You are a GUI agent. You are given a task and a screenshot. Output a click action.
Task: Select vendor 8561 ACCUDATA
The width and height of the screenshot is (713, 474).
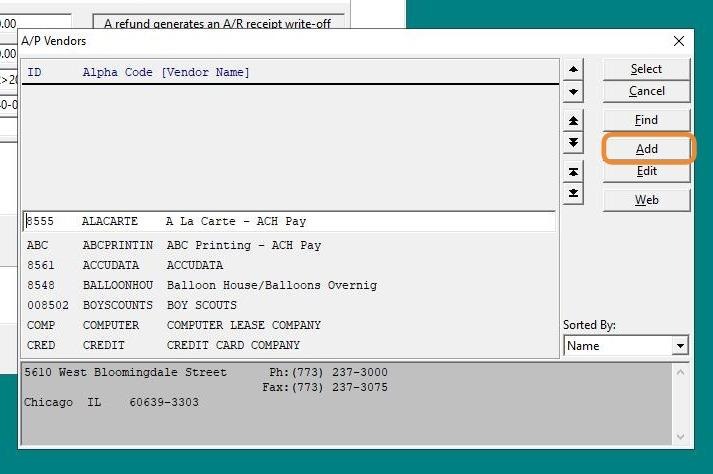289,265
